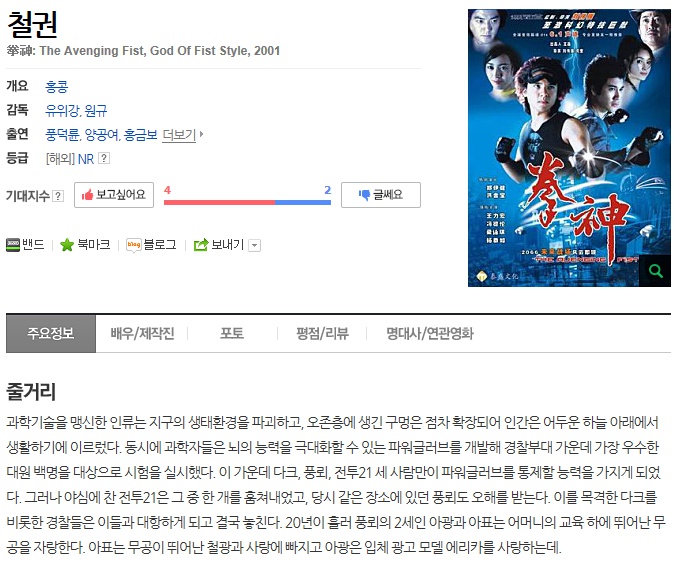Click the question mark beside NR rating
This screenshot has width=675, height=570.
(104, 158)
